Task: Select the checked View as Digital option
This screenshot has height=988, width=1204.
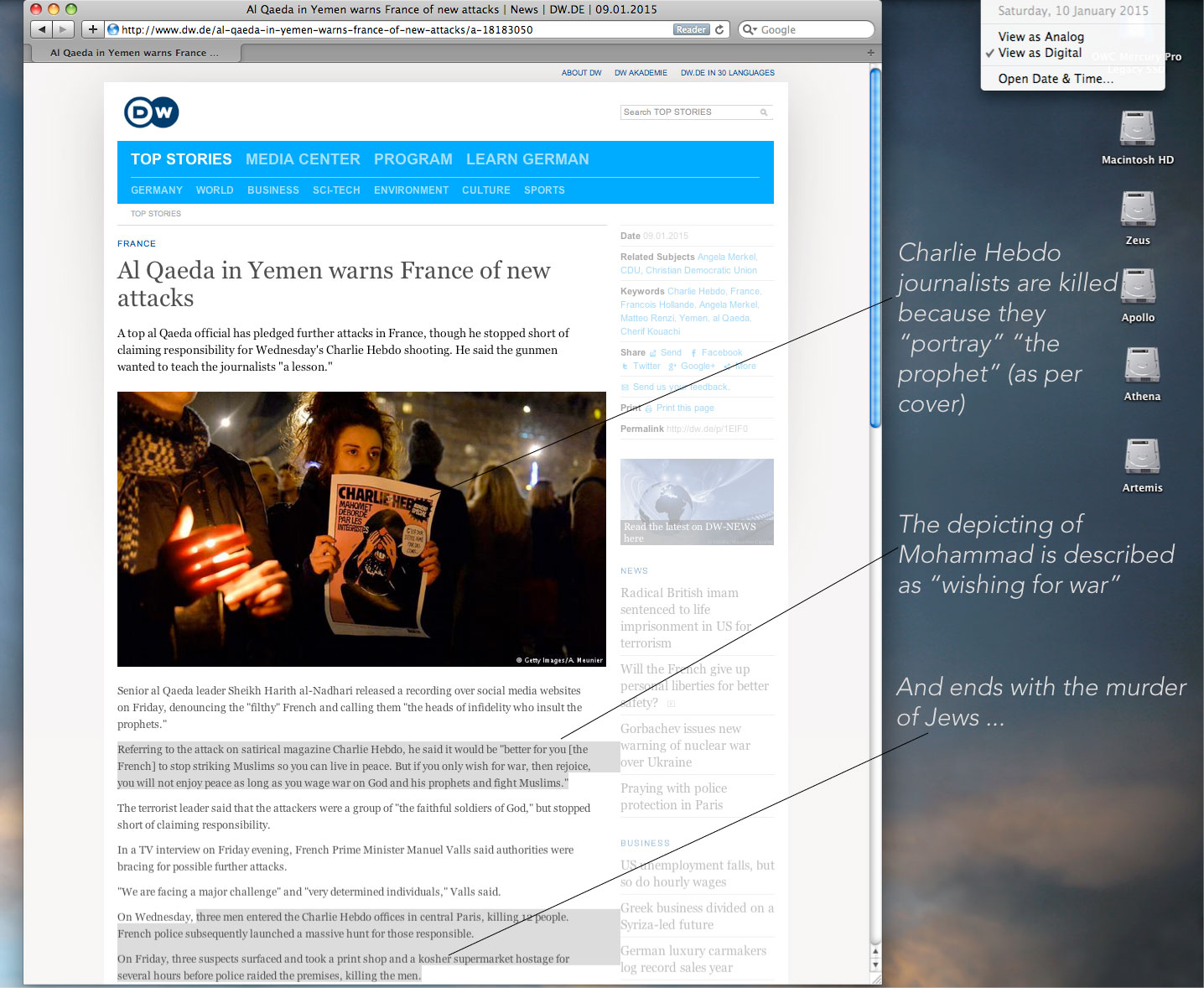Action: coord(1040,53)
